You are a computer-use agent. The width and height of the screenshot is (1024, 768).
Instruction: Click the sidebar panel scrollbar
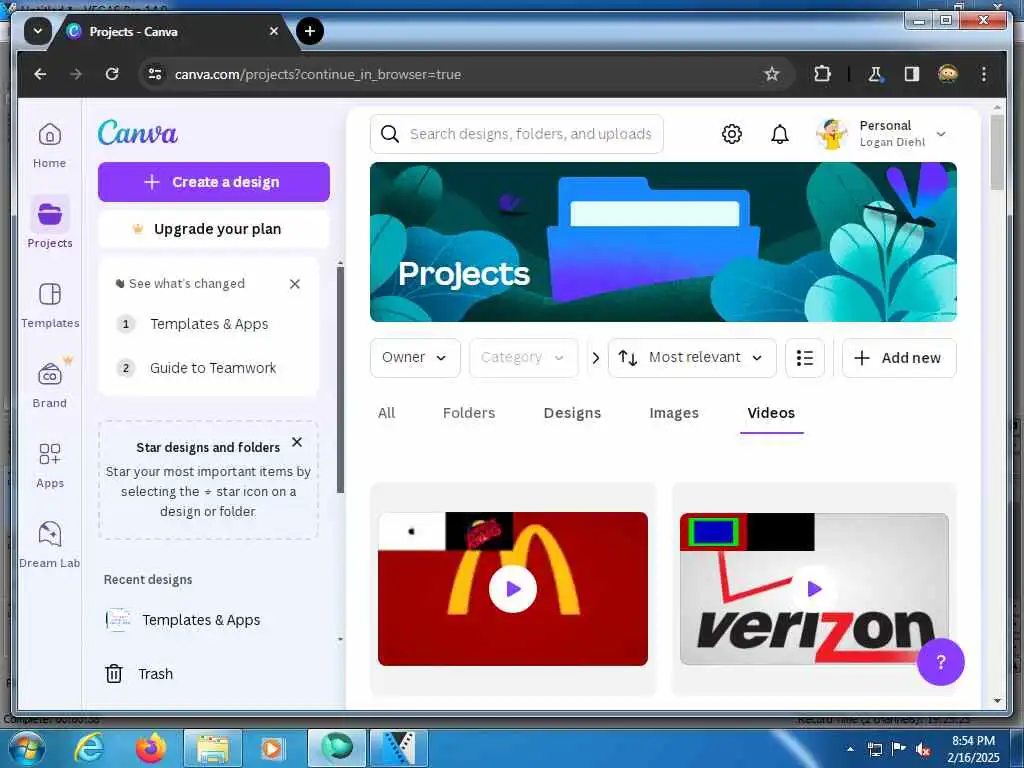point(340,379)
